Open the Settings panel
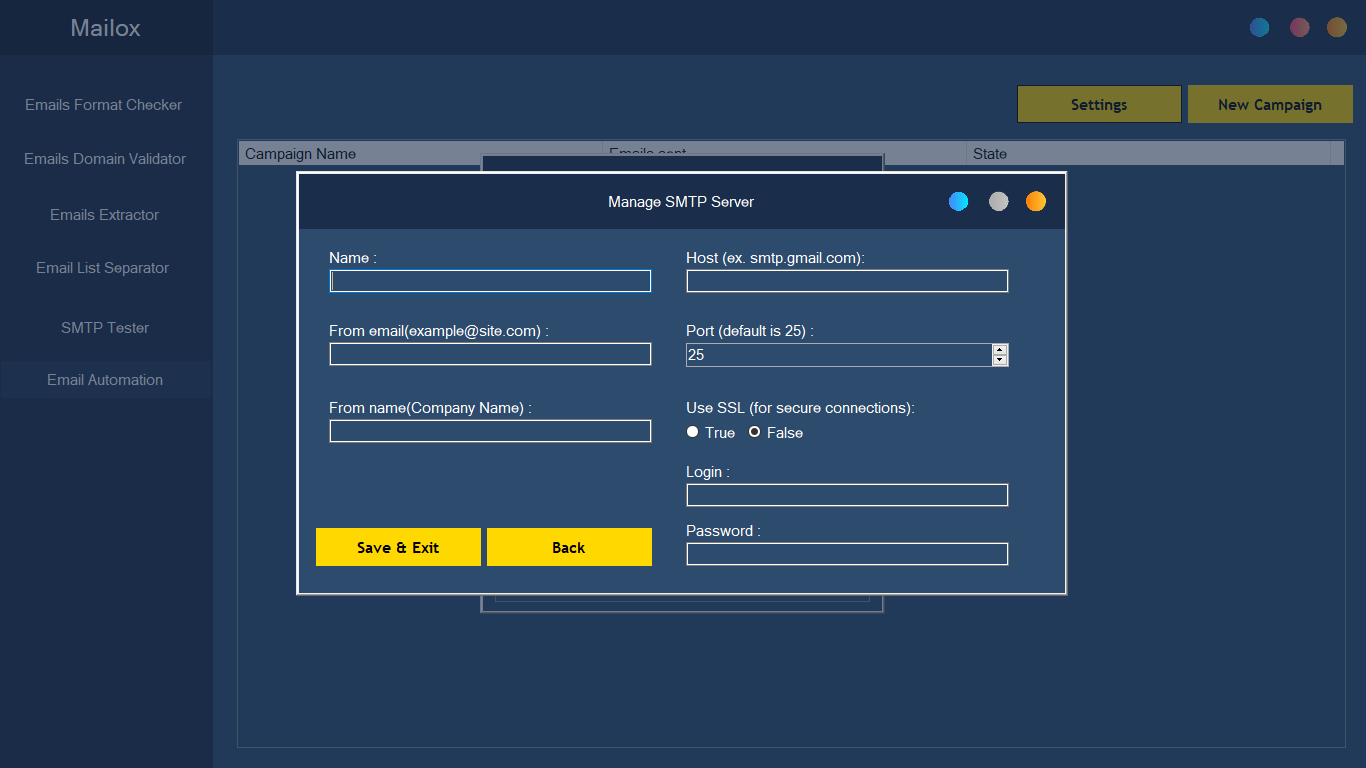 (1099, 104)
